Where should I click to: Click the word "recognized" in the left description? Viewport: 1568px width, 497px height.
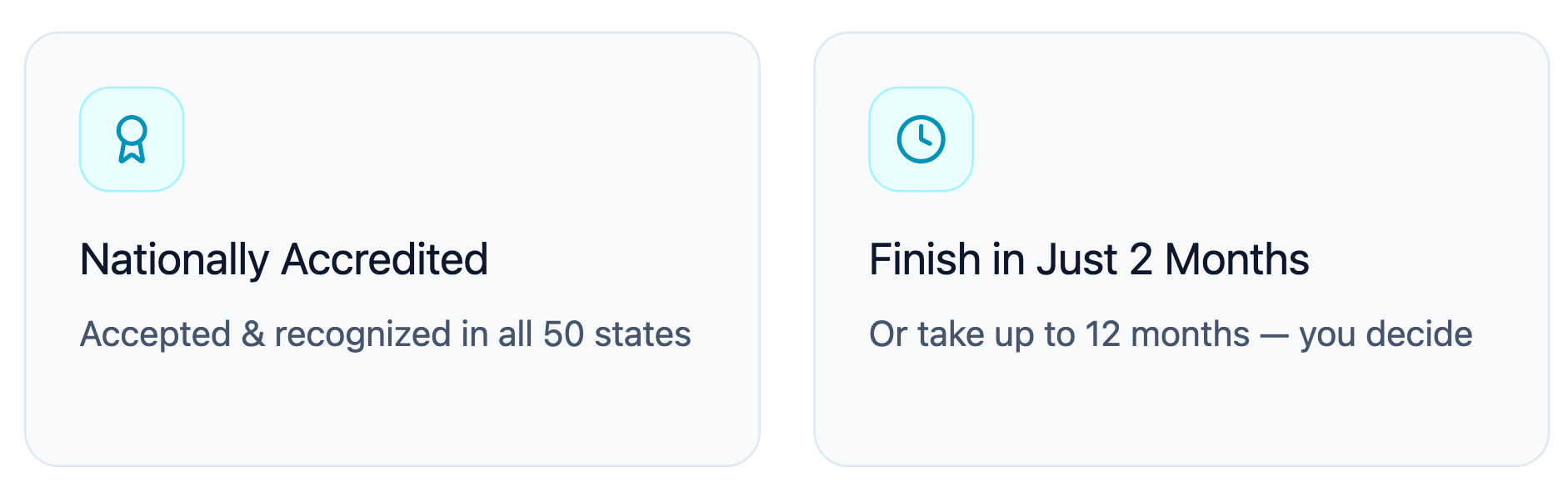(x=362, y=334)
